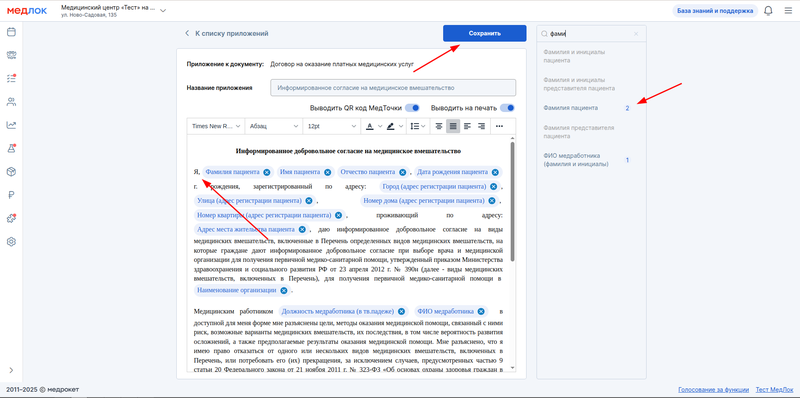This screenshot has width=800, height=398.
Task: Toggle 'Выводить на печать' switch
Action: (507, 108)
